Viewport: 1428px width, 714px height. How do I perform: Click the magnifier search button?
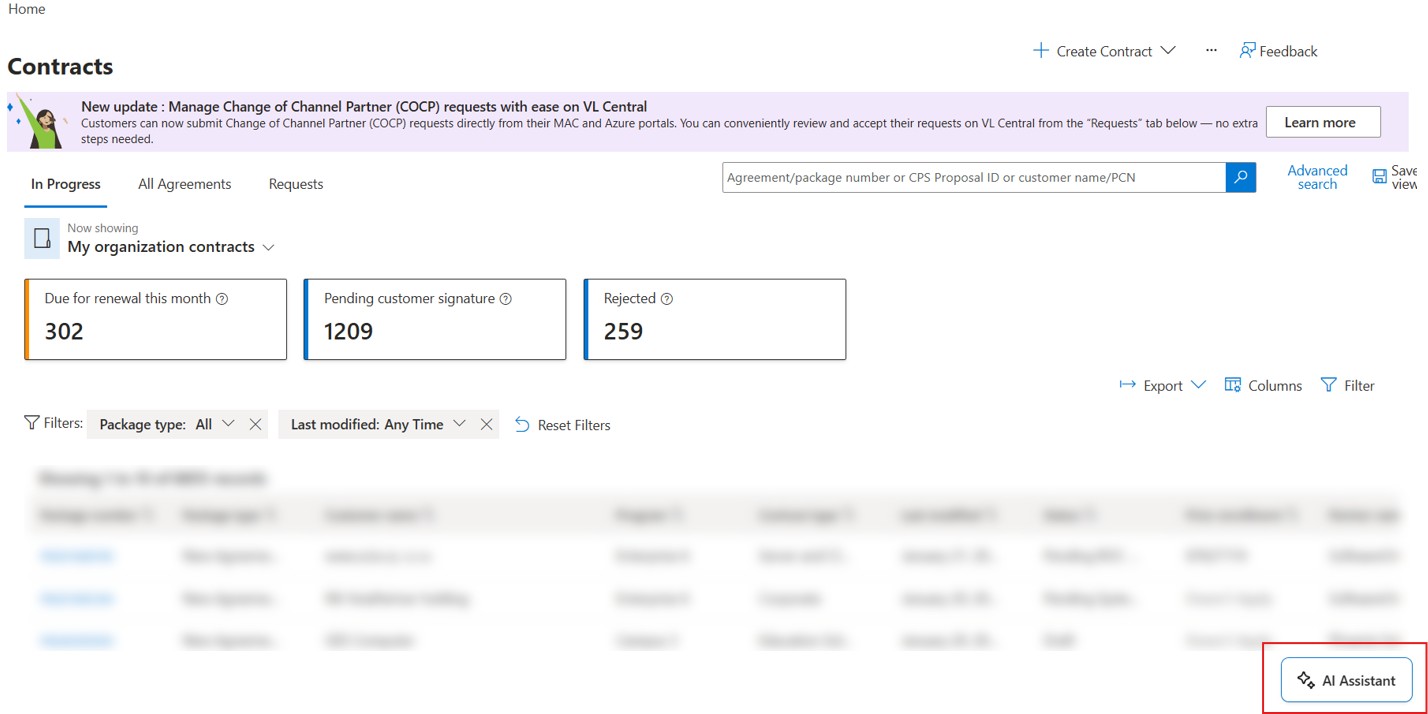click(x=1241, y=177)
